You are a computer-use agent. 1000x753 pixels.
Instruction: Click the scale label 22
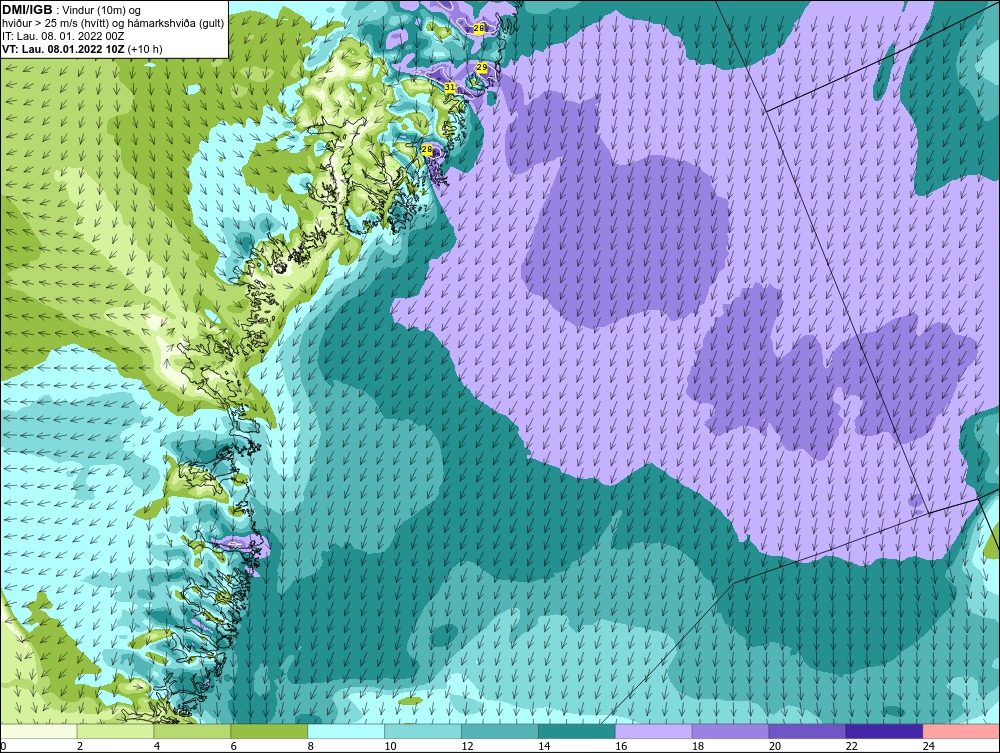click(852, 746)
